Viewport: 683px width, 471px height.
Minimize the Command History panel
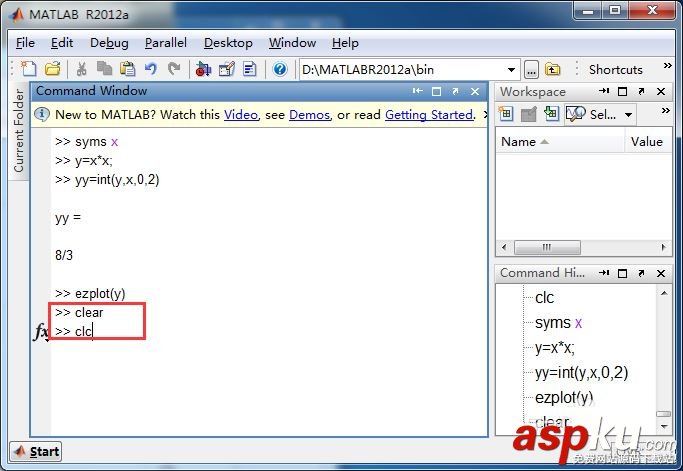pos(604,273)
